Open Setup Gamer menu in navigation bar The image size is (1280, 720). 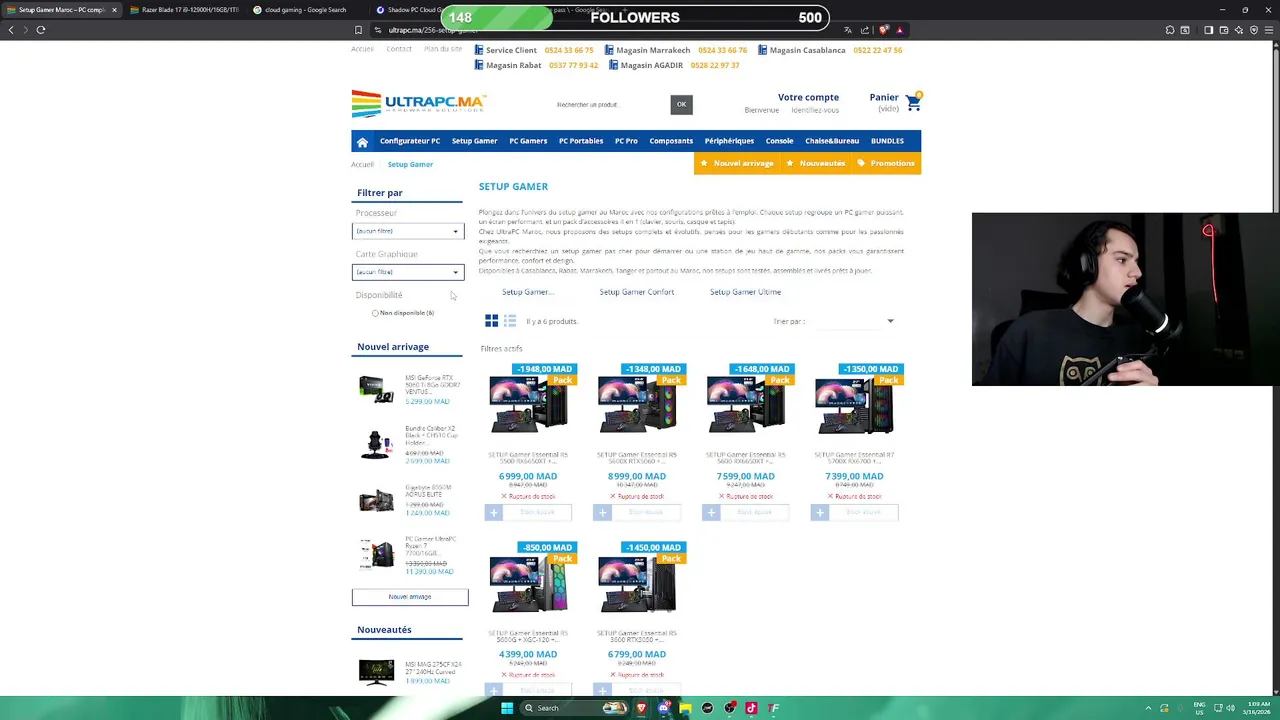pyautogui.click(x=474, y=141)
